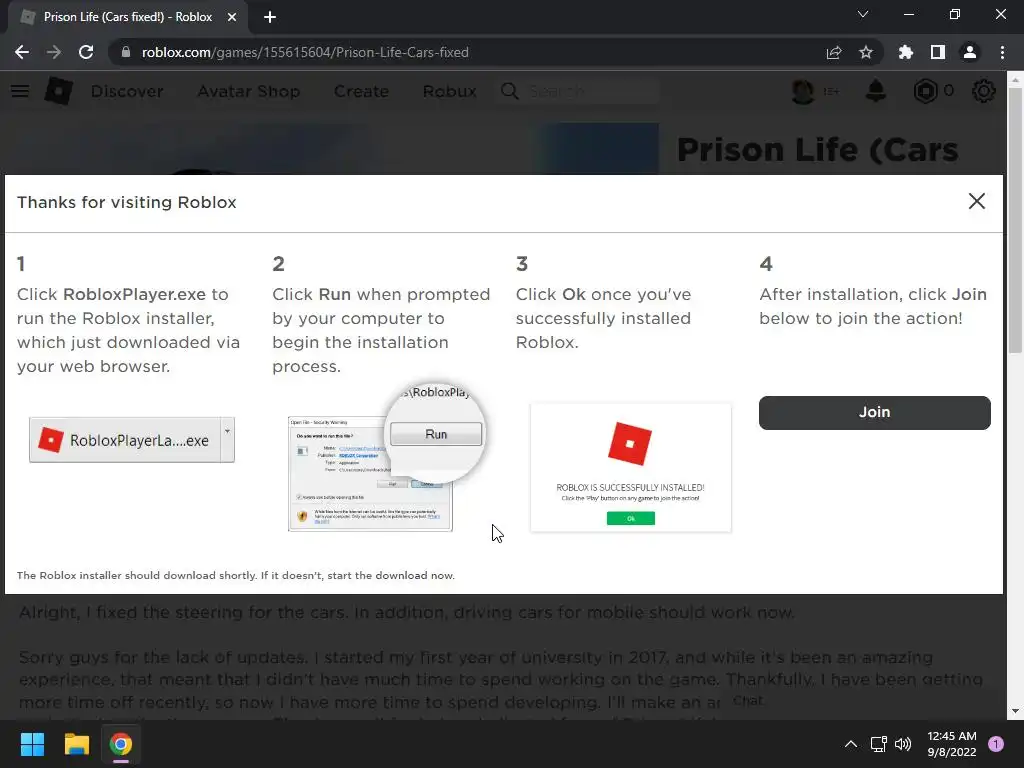This screenshot has width=1024, height=768.
Task: Click the Run prompt illustration image
Action: coord(385,458)
